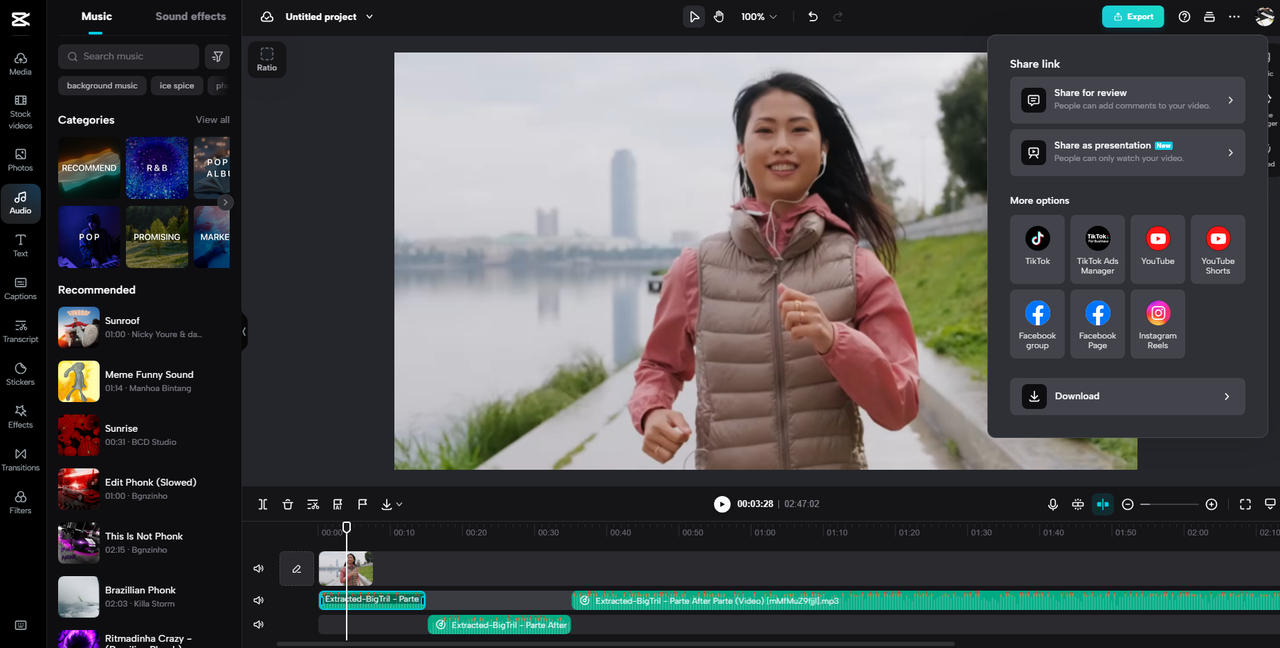Open the 100% zoom level dropdown
This screenshot has width=1280, height=648.
(758, 17)
